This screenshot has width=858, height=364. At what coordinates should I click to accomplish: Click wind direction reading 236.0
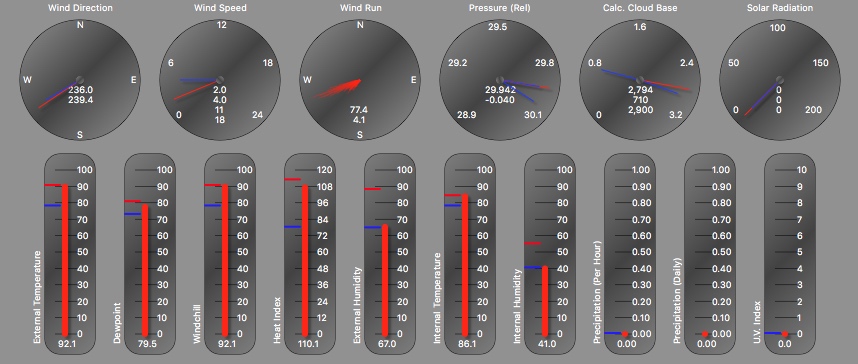[80, 90]
